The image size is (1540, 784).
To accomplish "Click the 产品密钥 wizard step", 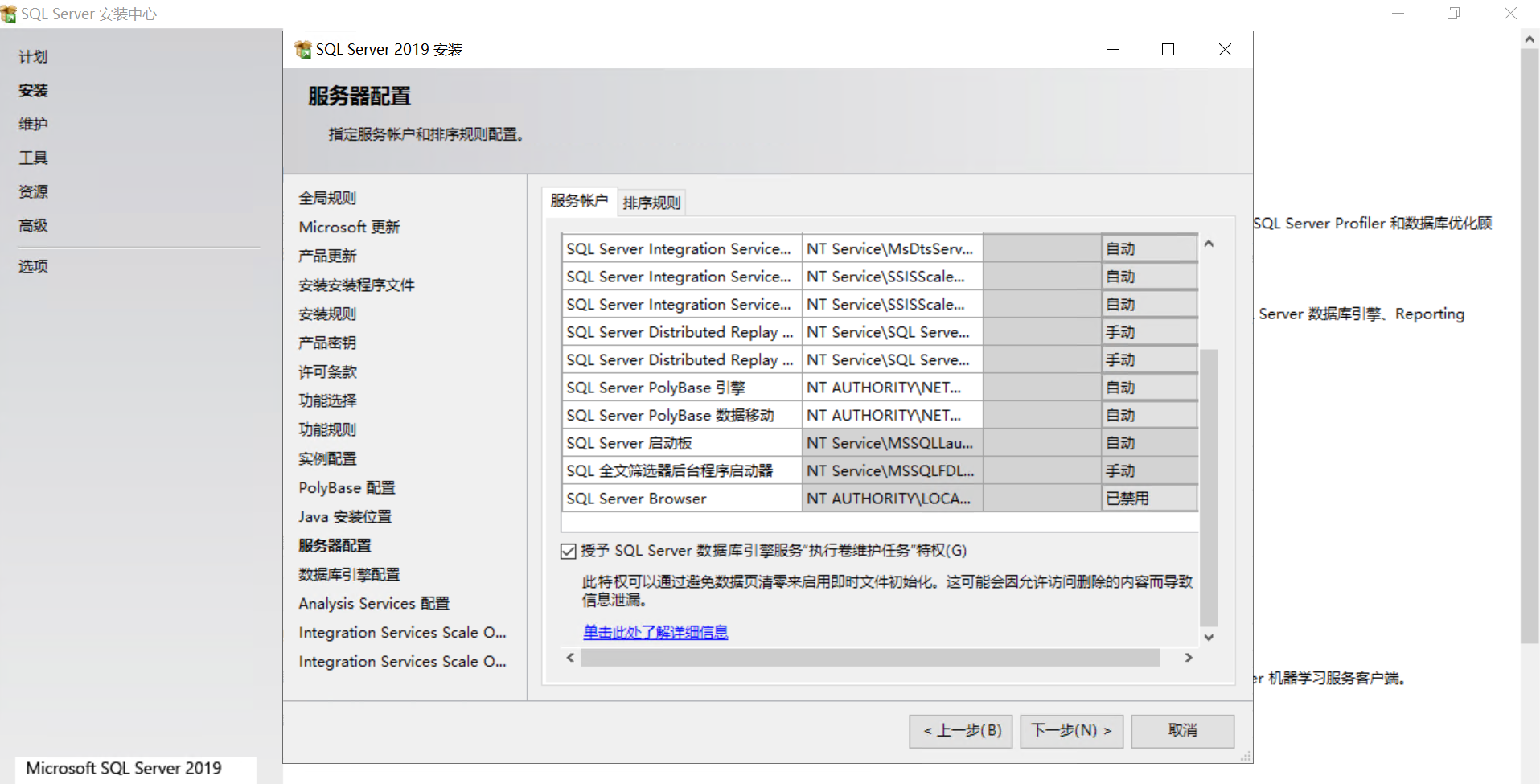I will (x=327, y=343).
